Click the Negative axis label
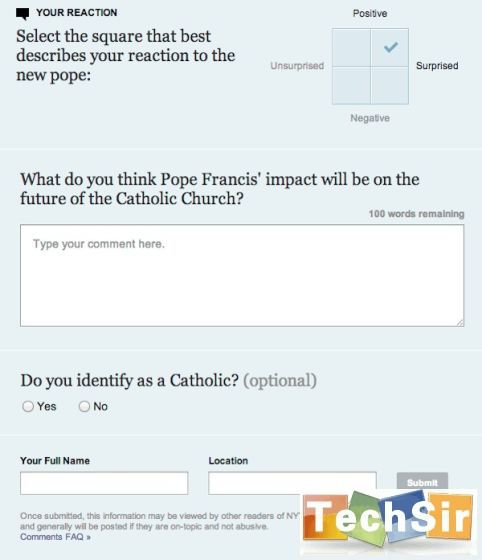Screen dimensions: 482x560 point(370,118)
